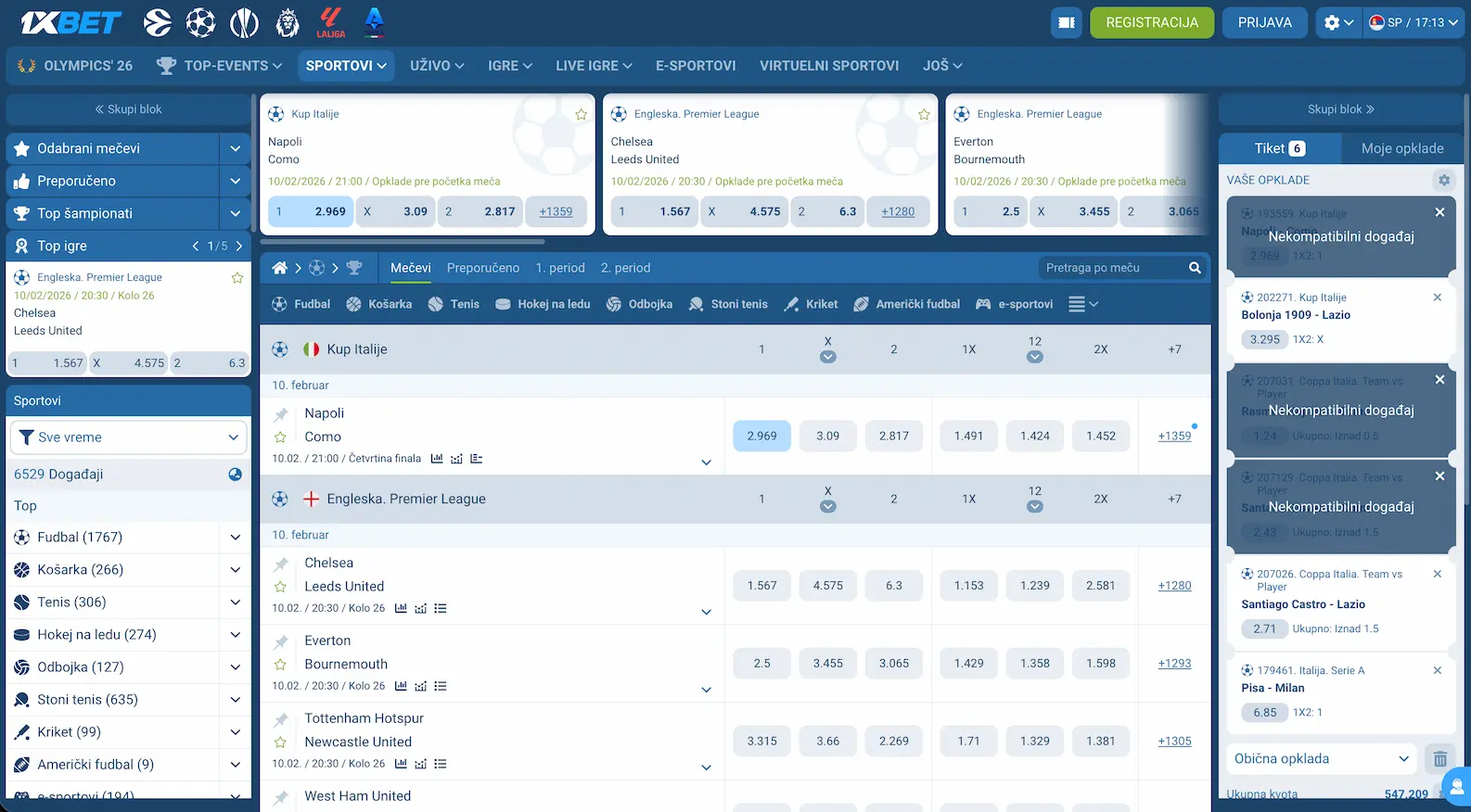The image size is (1471, 812).
Task: Open the settings gear in the header
Action: pos(1332,22)
